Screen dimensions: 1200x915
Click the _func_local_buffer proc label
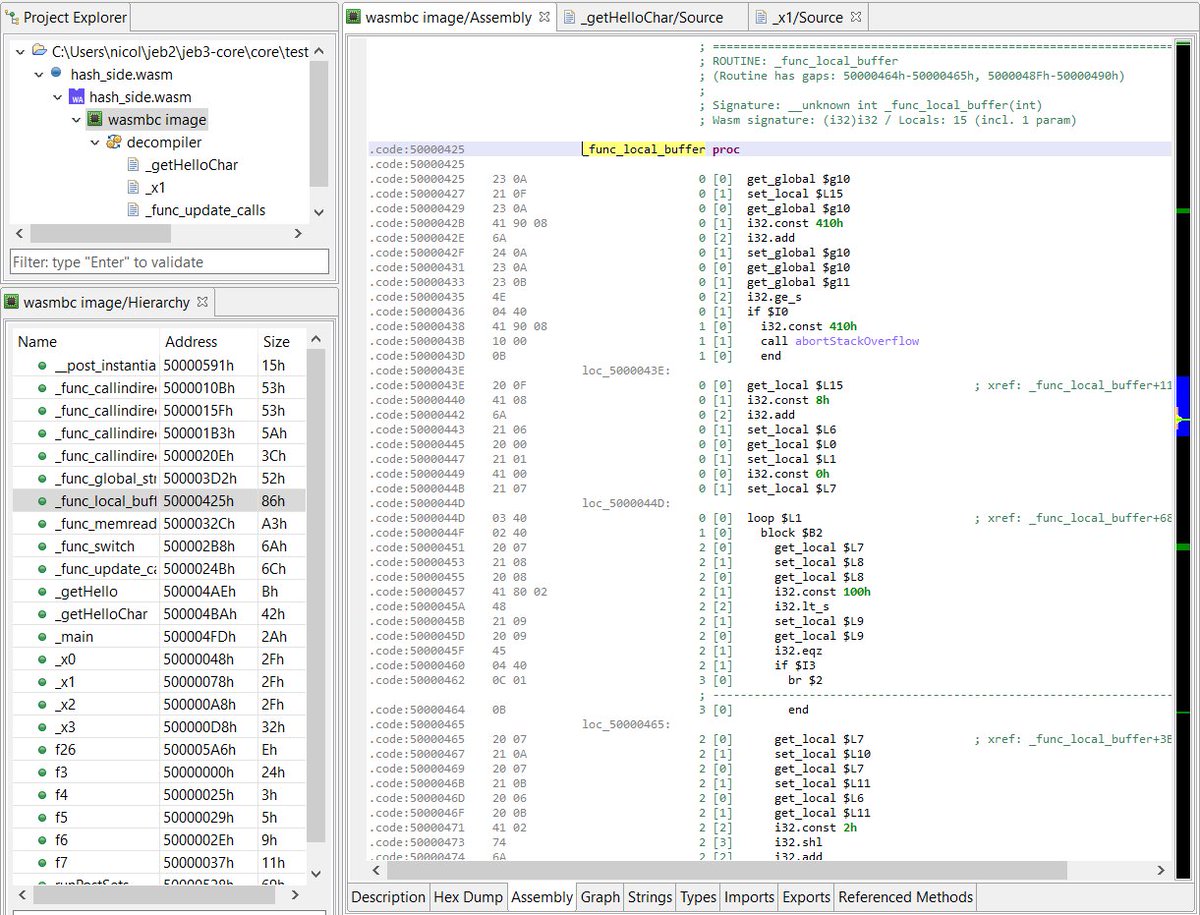point(643,149)
